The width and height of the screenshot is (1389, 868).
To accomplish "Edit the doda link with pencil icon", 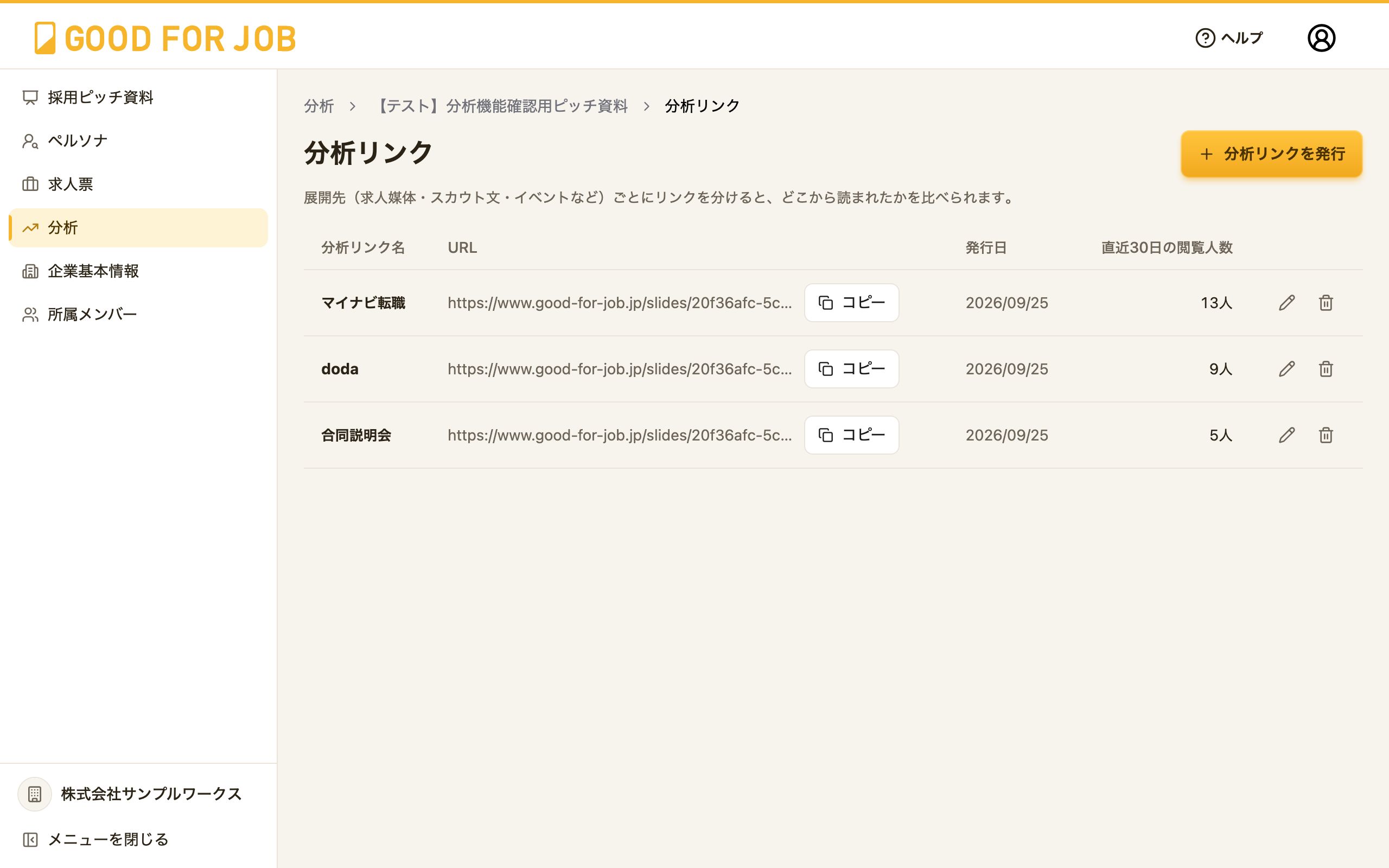I will coord(1287,368).
